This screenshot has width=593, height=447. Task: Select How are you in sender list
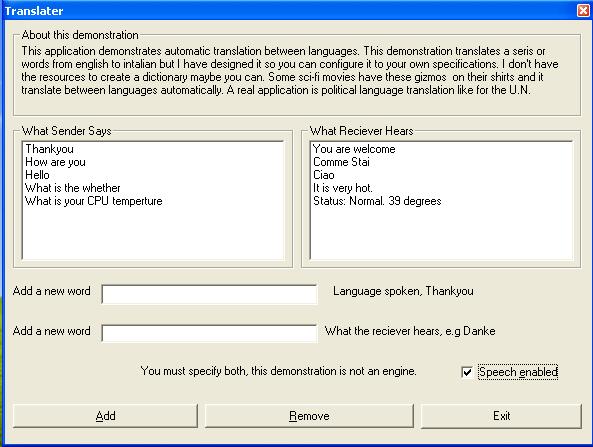(55, 162)
